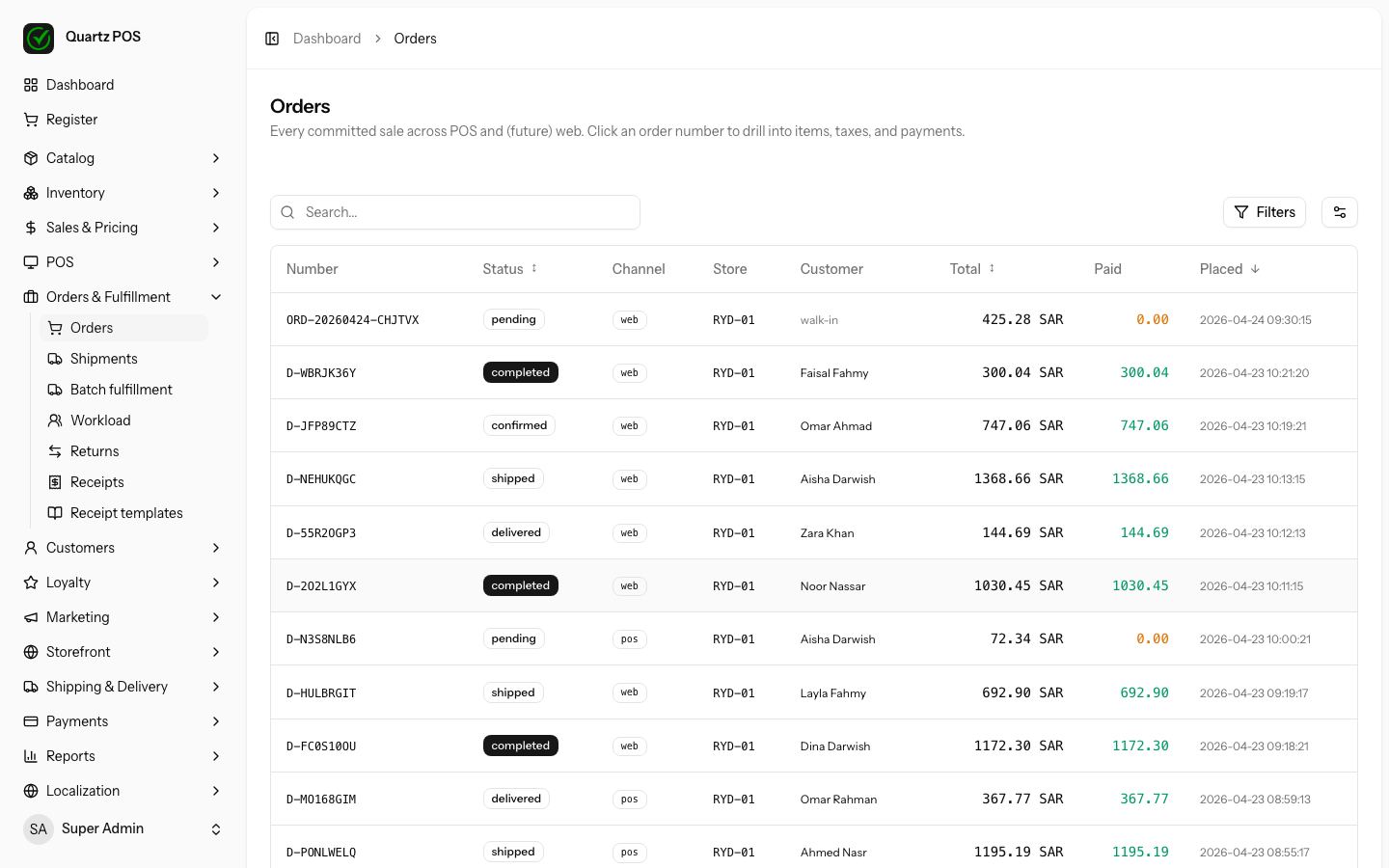Open order D-PONLWELQ

pos(321,853)
